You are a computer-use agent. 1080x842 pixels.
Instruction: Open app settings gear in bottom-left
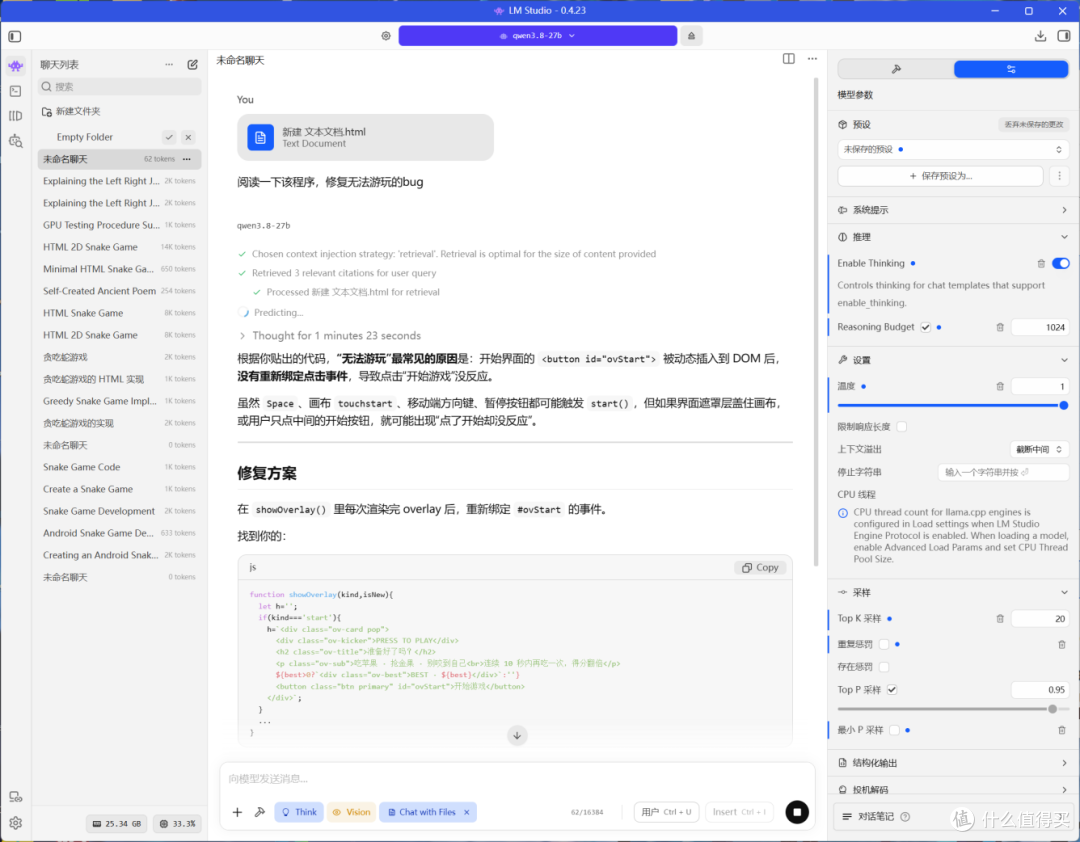(x=15, y=823)
